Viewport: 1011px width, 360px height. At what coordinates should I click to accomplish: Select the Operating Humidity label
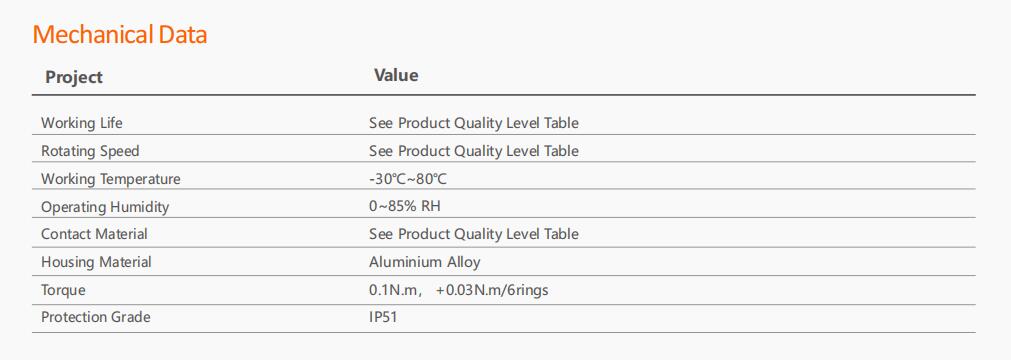(x=105, y=207)
